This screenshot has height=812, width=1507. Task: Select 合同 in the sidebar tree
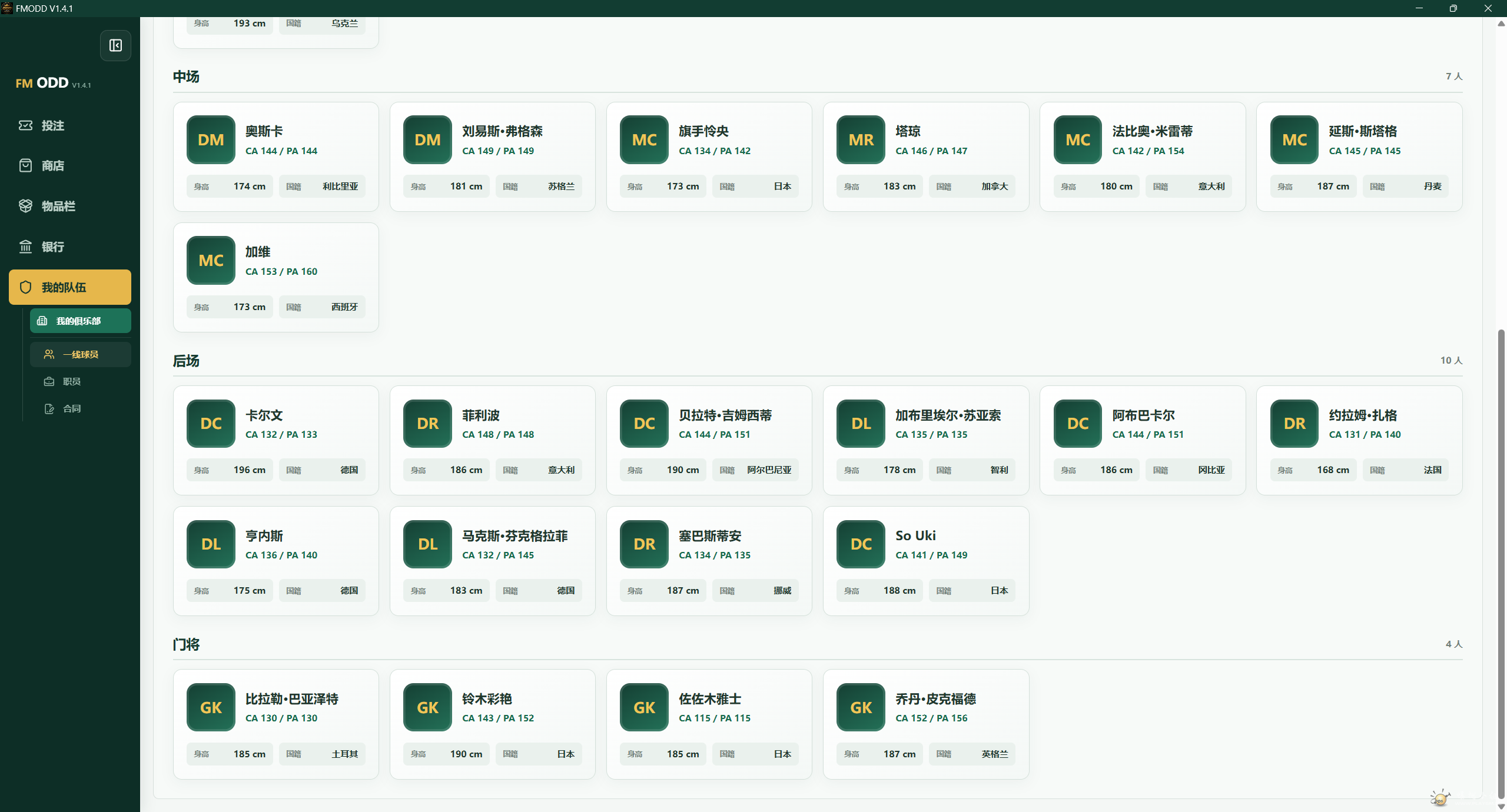[x=81, y=408]
